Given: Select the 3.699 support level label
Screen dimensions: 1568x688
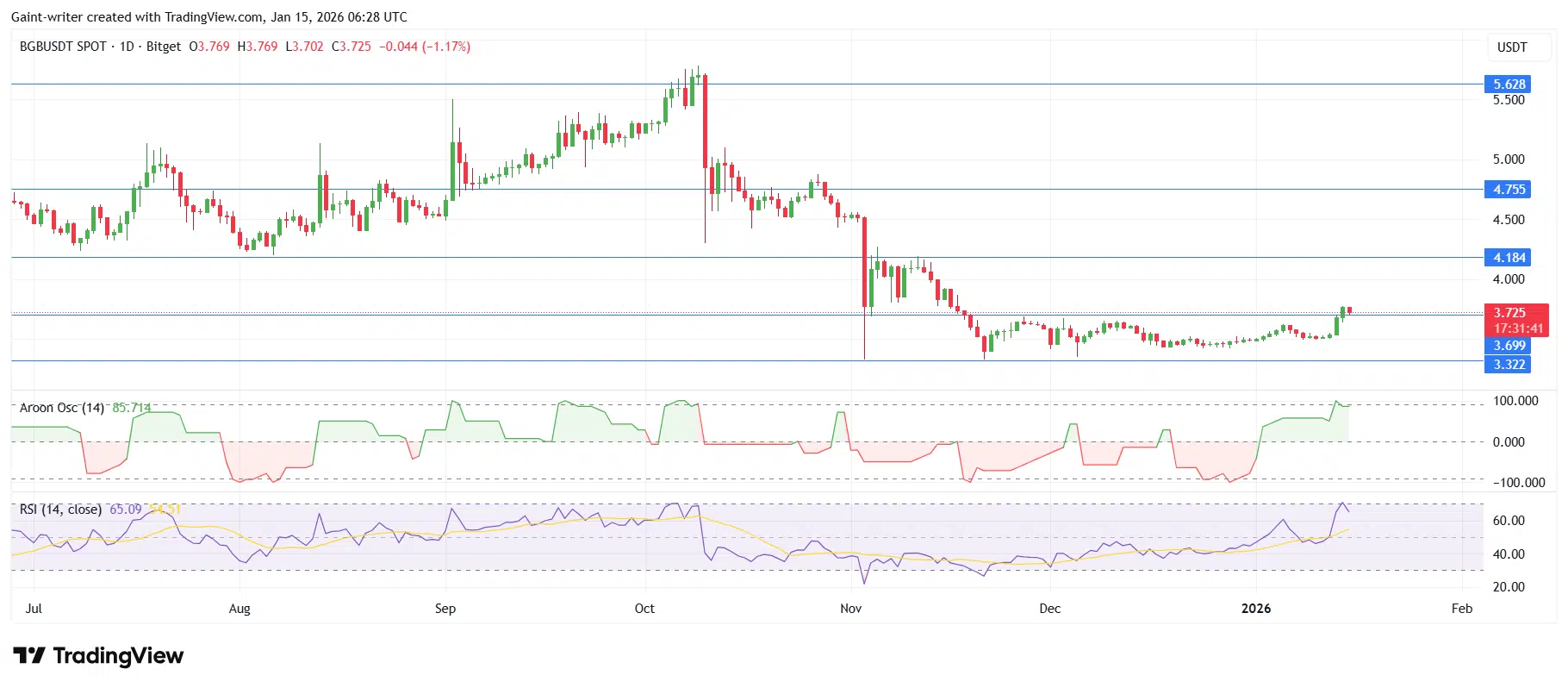Looking at the screenshot, I should pyautogui.click(x=1509, y=345).
